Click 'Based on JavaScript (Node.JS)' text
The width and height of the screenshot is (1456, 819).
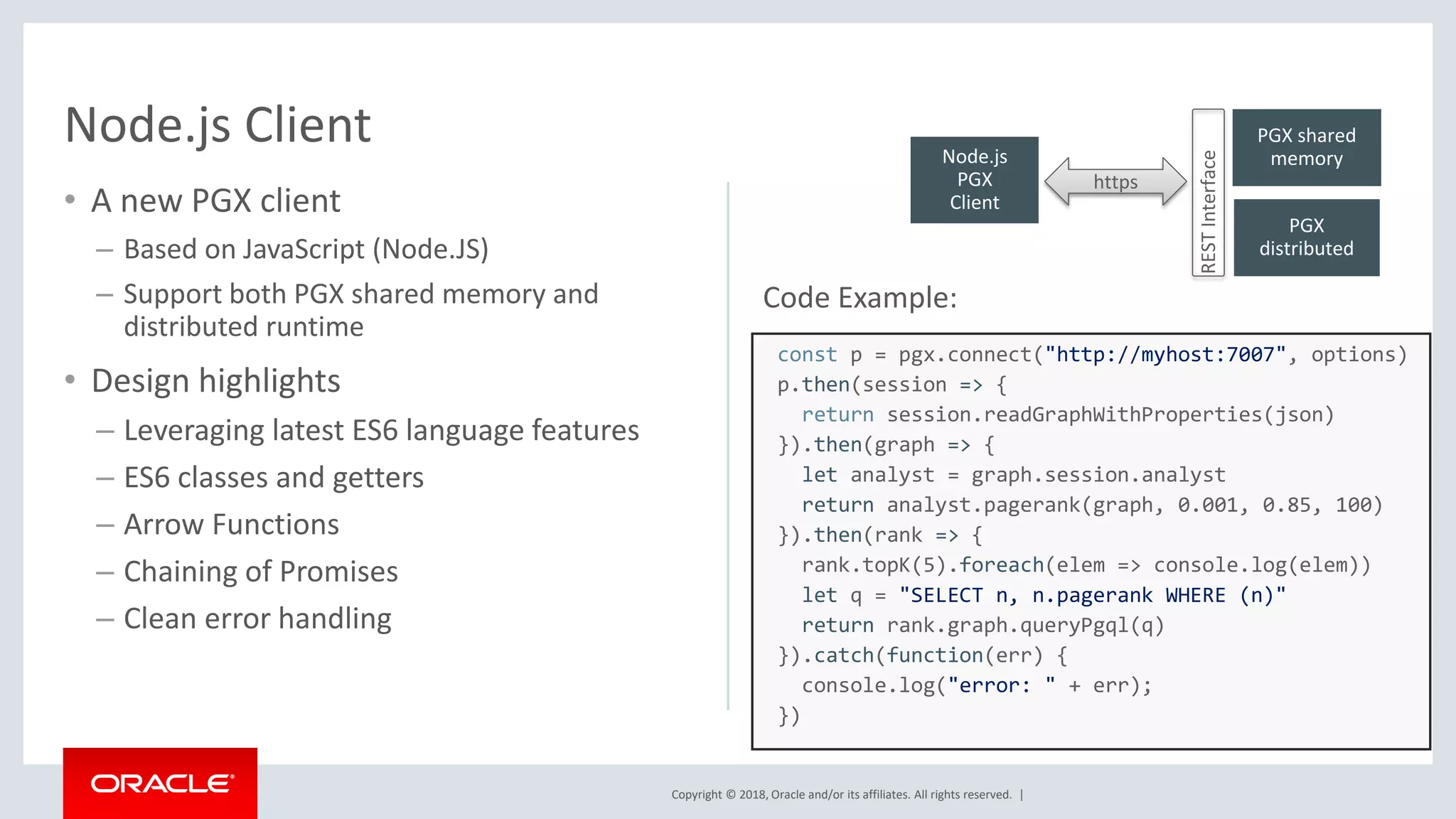[306, 250]
